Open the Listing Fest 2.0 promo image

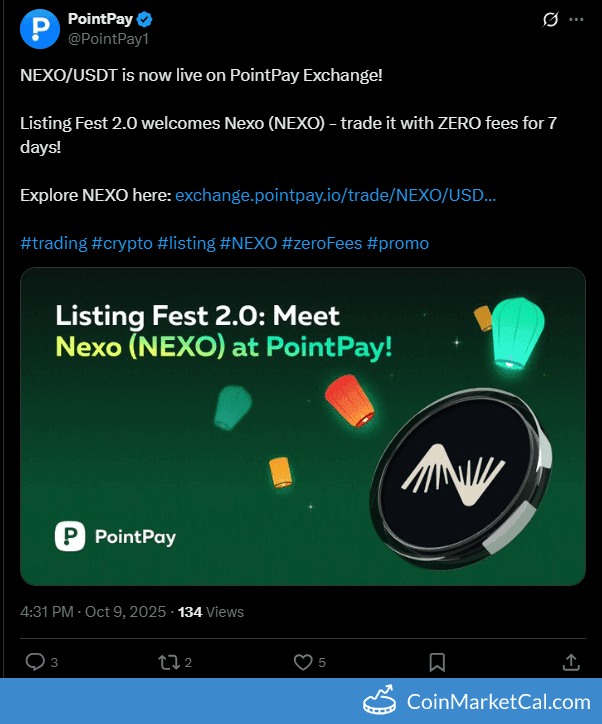click(x=302, y=426)
